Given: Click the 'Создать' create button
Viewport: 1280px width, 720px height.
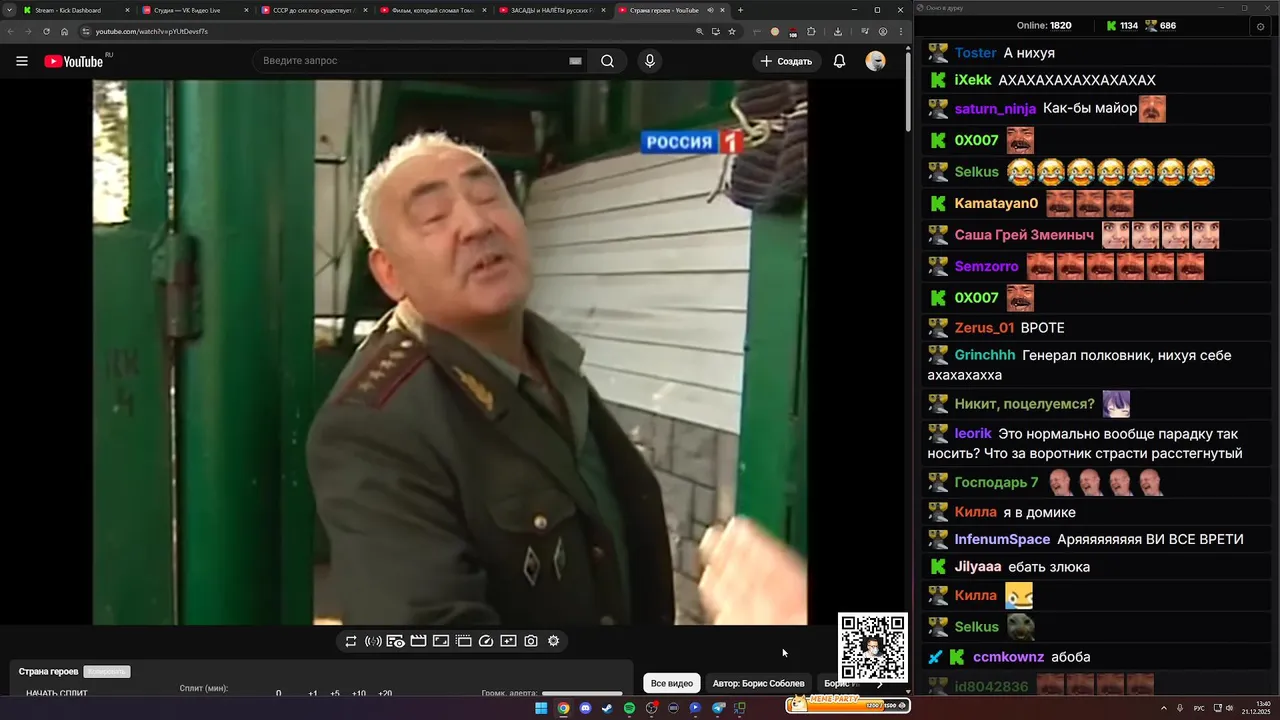Looking at the screenshot, I should [787, 61].
